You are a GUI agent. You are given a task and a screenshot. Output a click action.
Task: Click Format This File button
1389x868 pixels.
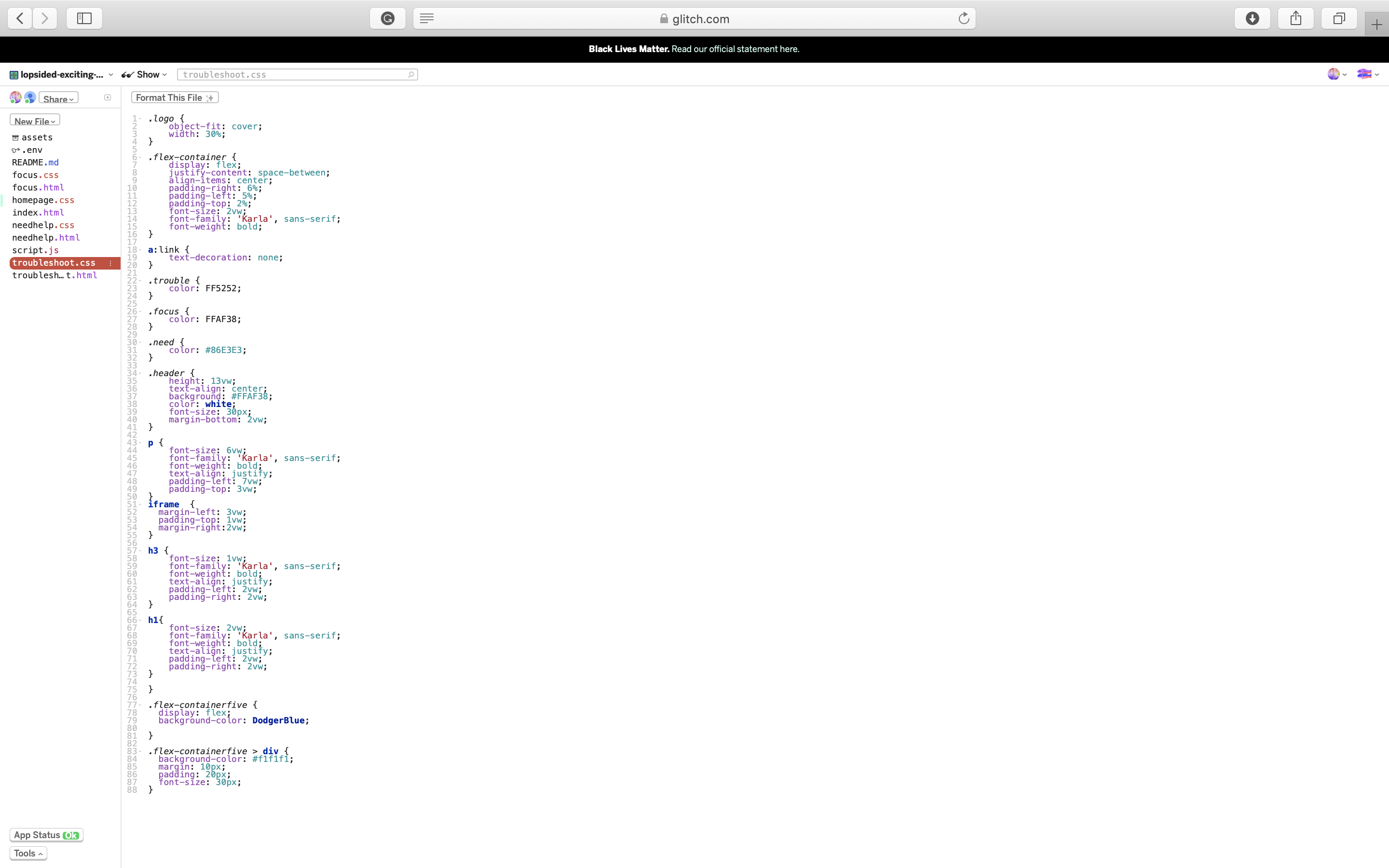pyautogui.click(x=175, y=97)
